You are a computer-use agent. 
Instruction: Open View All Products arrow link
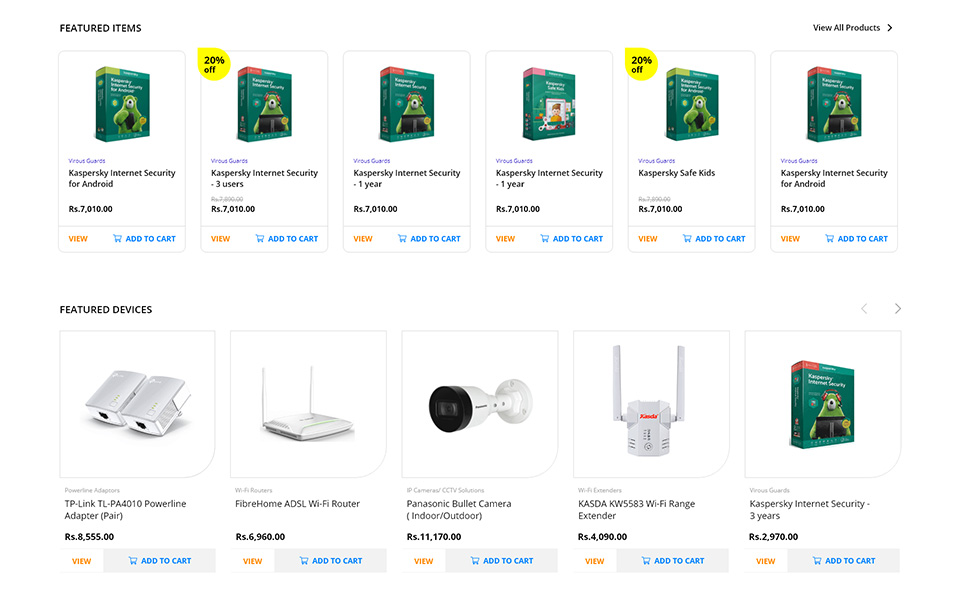pos(890,28)
